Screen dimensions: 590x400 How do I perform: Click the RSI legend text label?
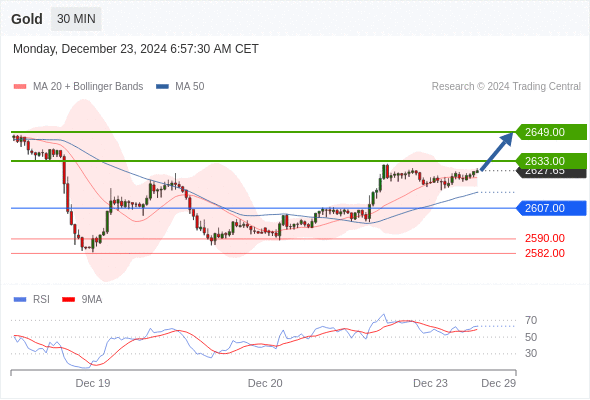(41, 300)
